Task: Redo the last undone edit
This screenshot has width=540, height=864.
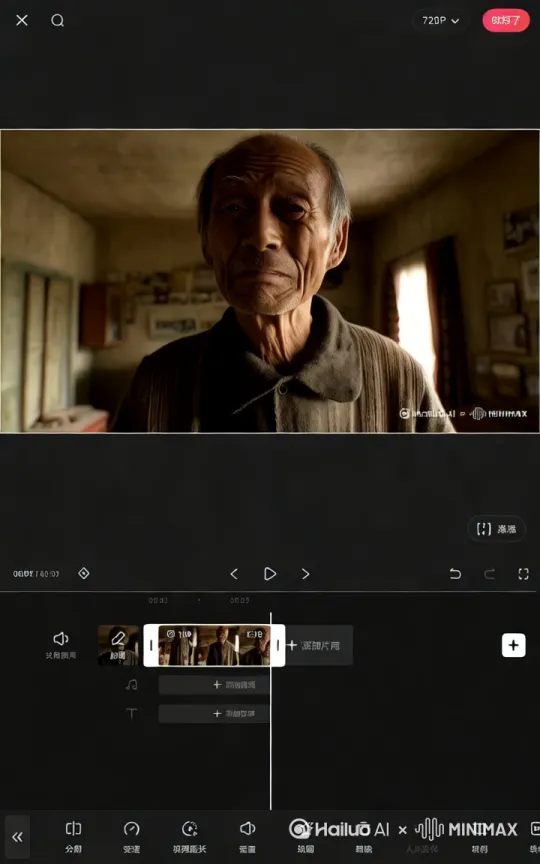Action: [x=489, y=574]
